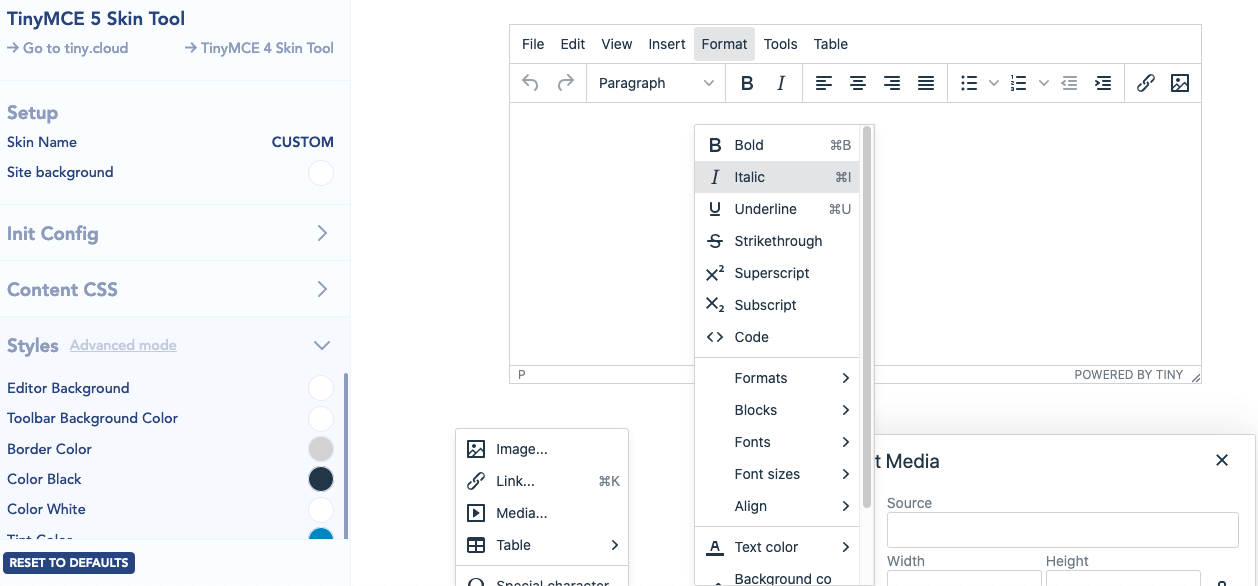Click the Color Black swatch

(320, 479)
